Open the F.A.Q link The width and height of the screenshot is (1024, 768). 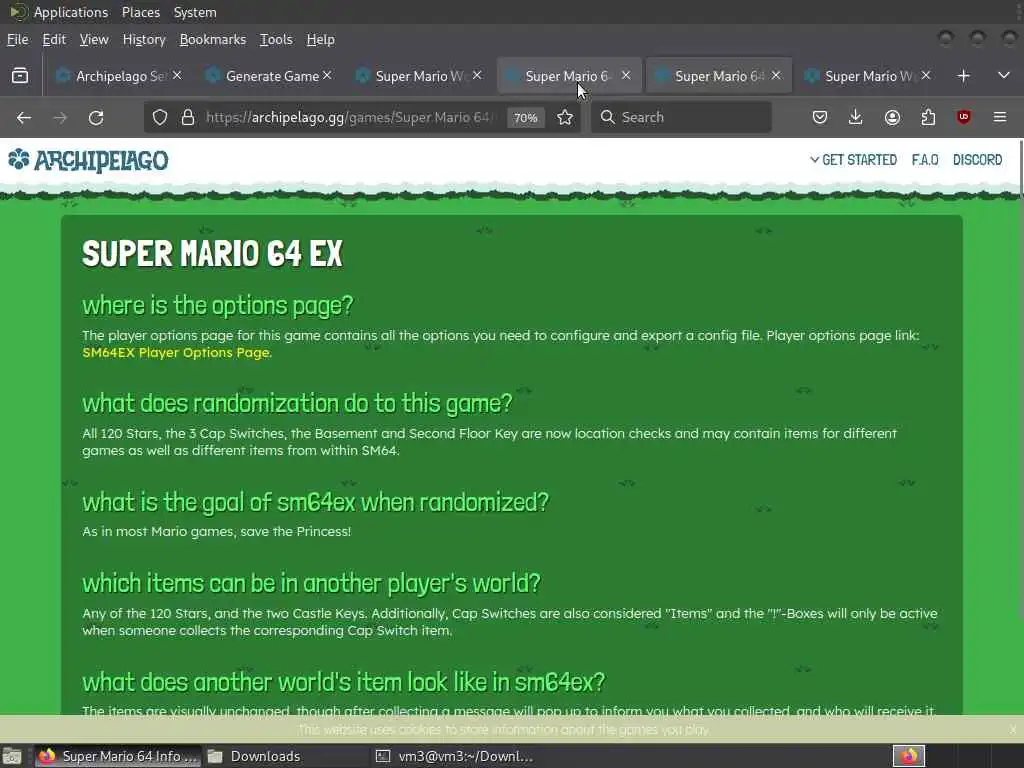pyautogui.click(x=925, y=160)
